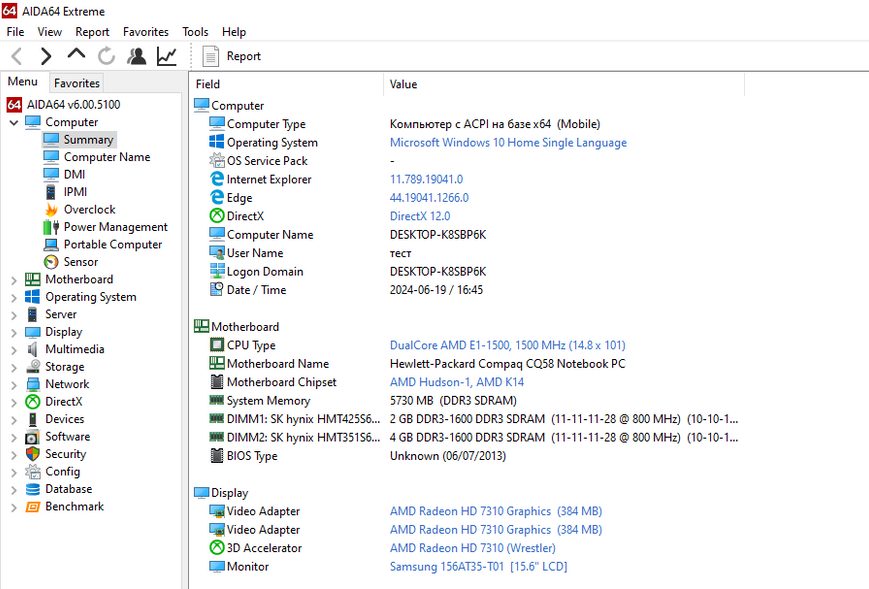Image resolution: width=869 pixels, height=589 pixels.
Task: Click the Refresh toolbar icon
Action: coord(106,56)
